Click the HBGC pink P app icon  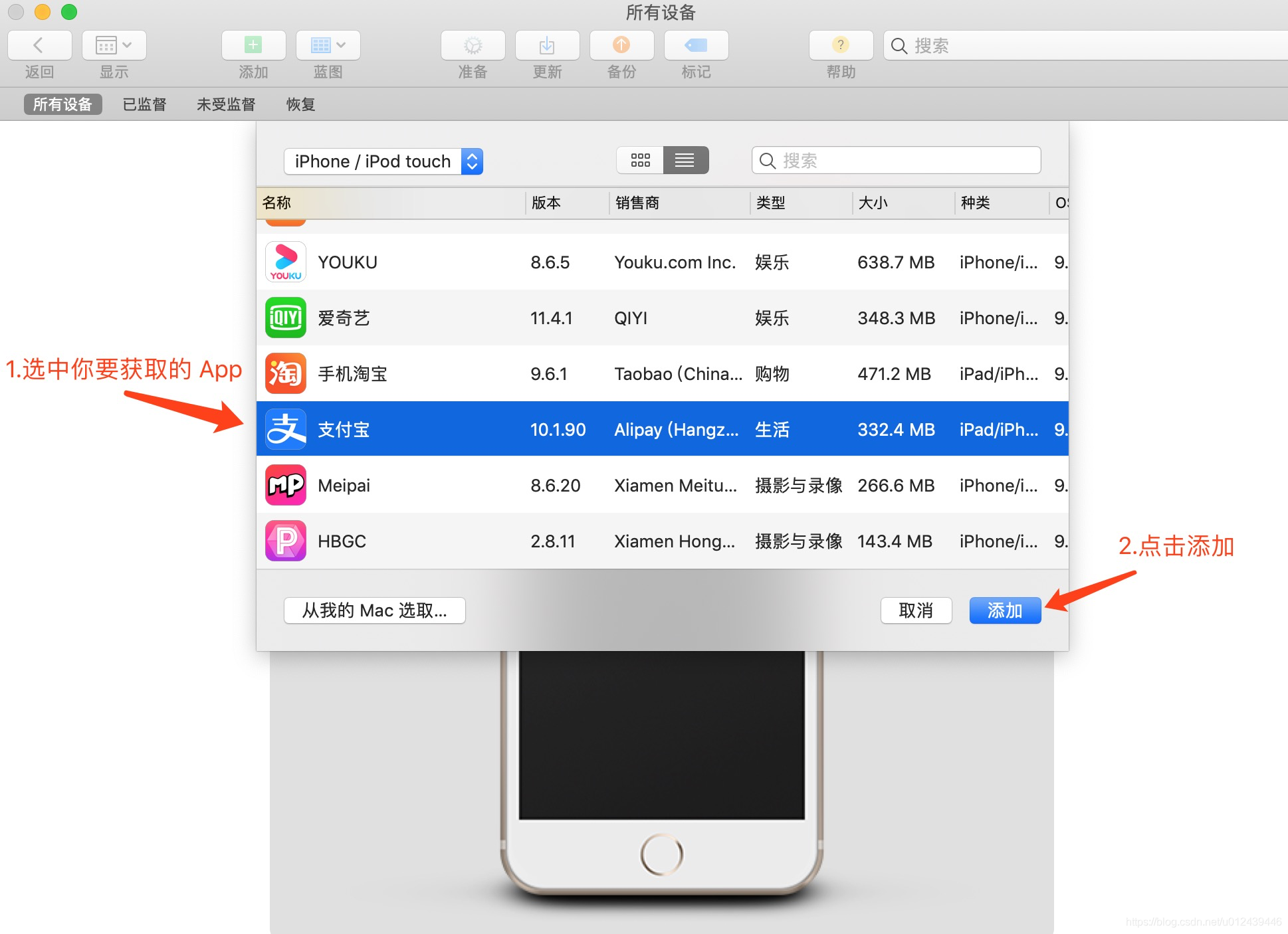pos(286,541)
